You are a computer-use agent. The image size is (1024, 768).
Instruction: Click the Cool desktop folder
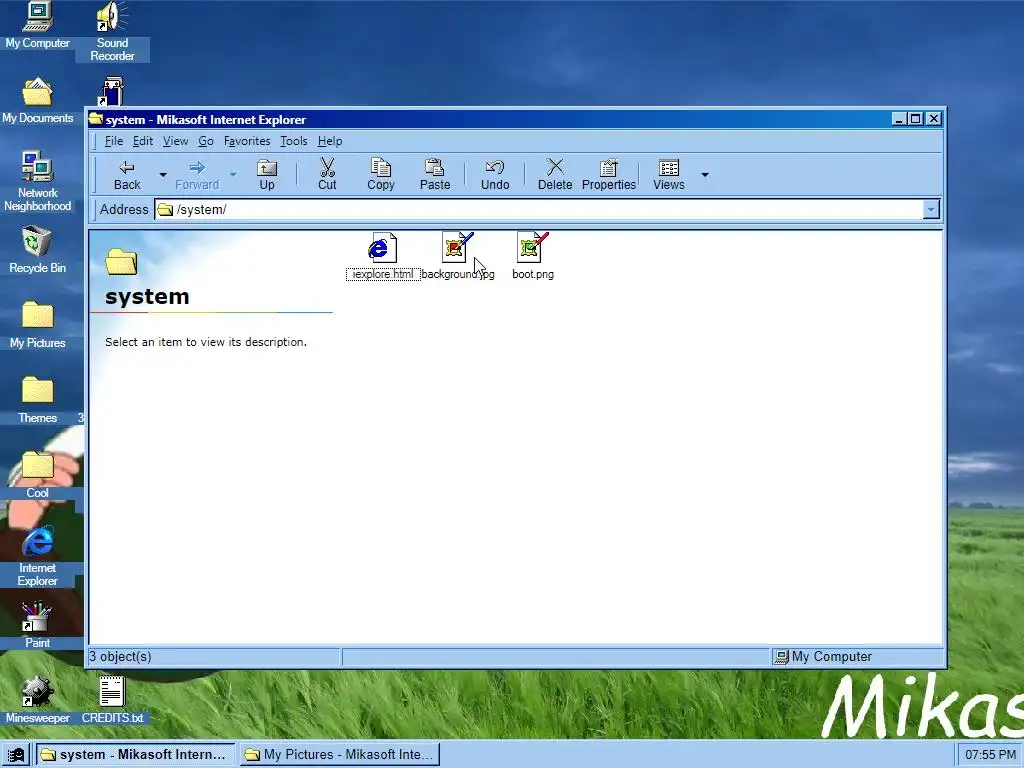pos(37,475)
